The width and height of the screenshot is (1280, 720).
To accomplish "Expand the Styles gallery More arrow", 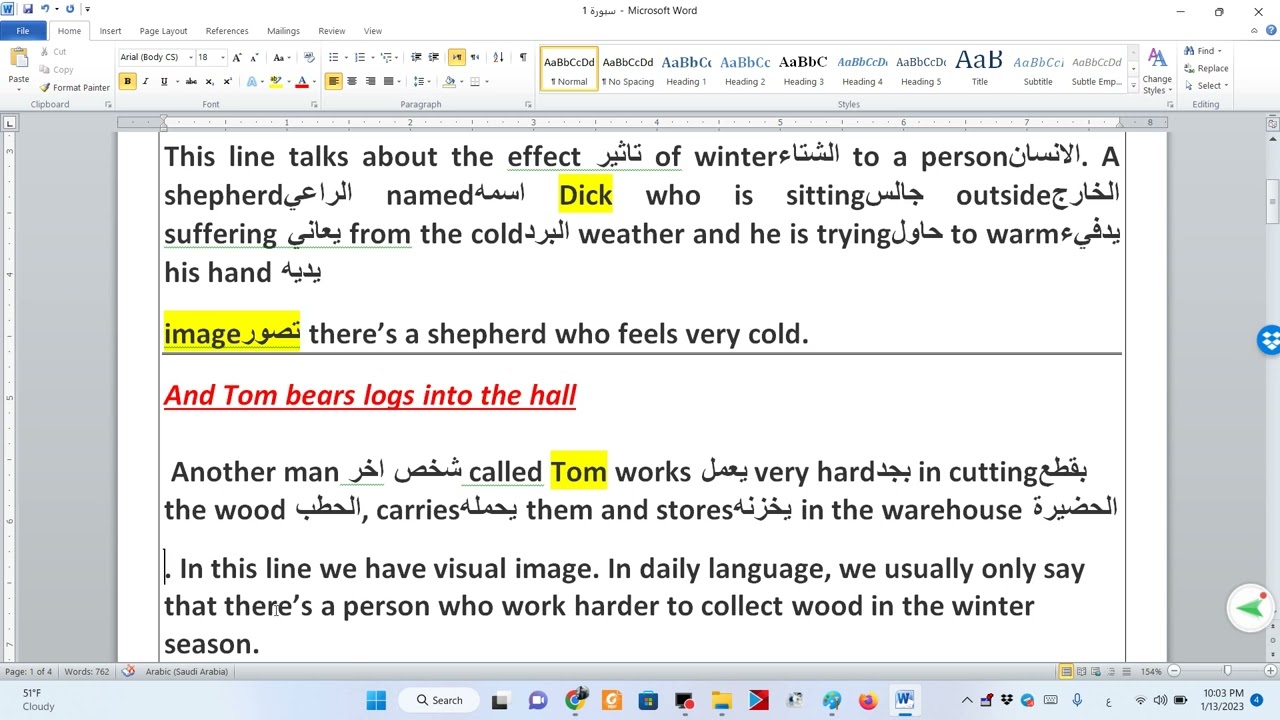I will (1133, 87).
